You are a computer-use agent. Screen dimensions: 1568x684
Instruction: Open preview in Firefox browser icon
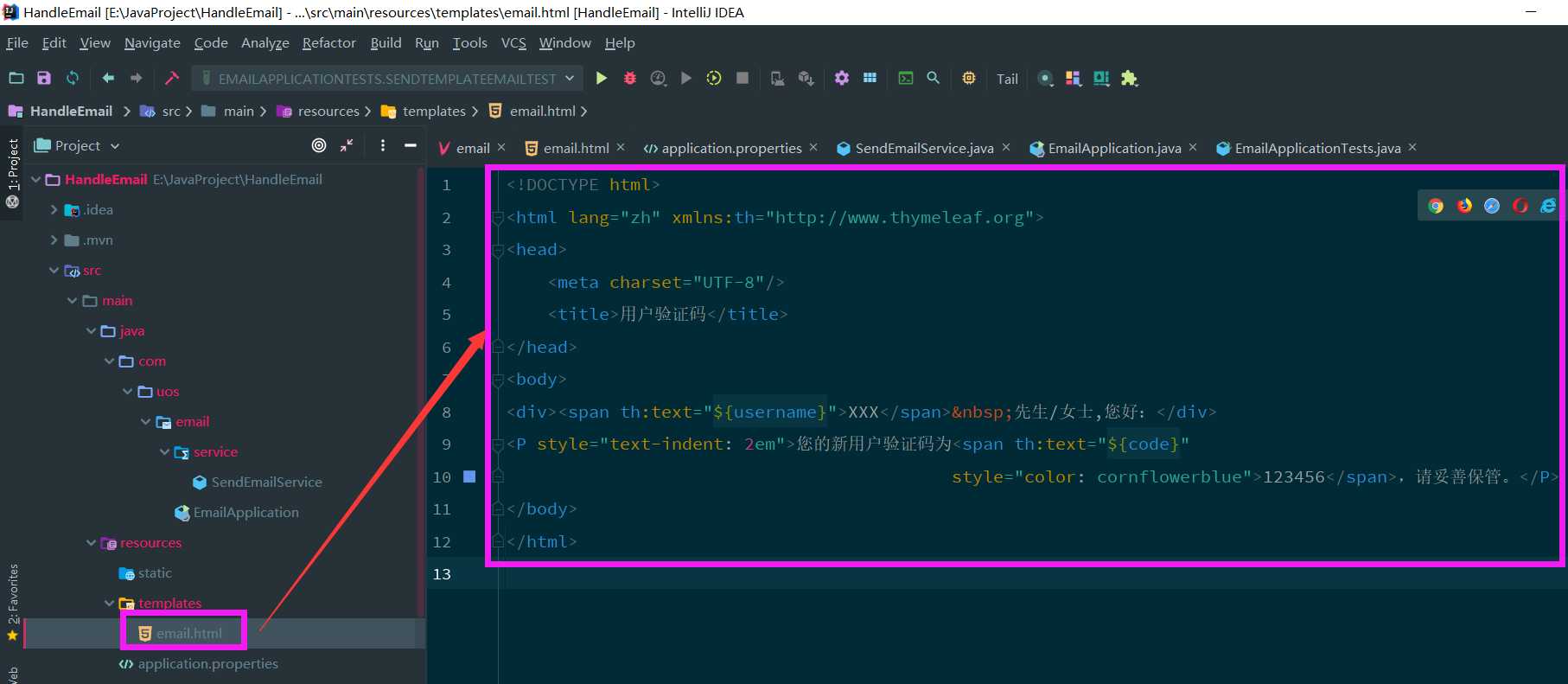click(1464, 206)
